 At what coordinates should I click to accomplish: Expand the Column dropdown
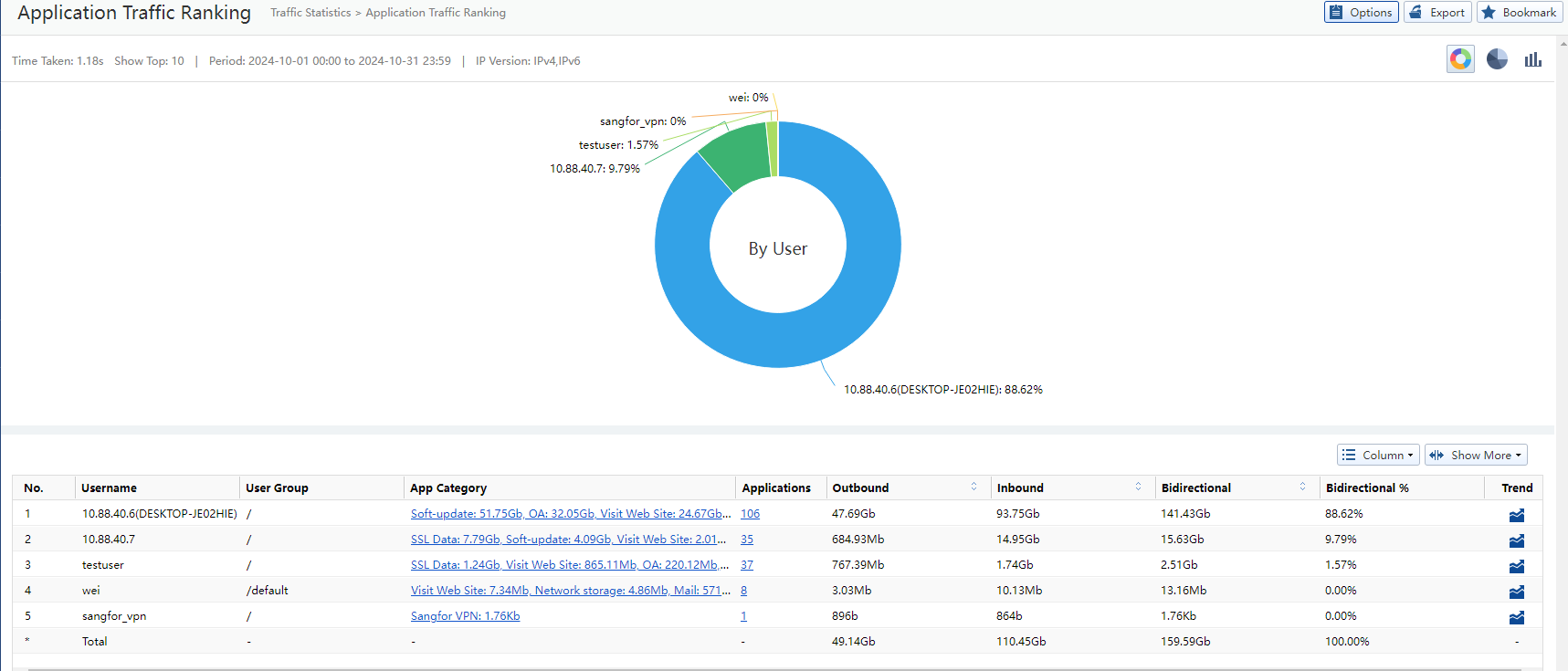[1378, 455]
